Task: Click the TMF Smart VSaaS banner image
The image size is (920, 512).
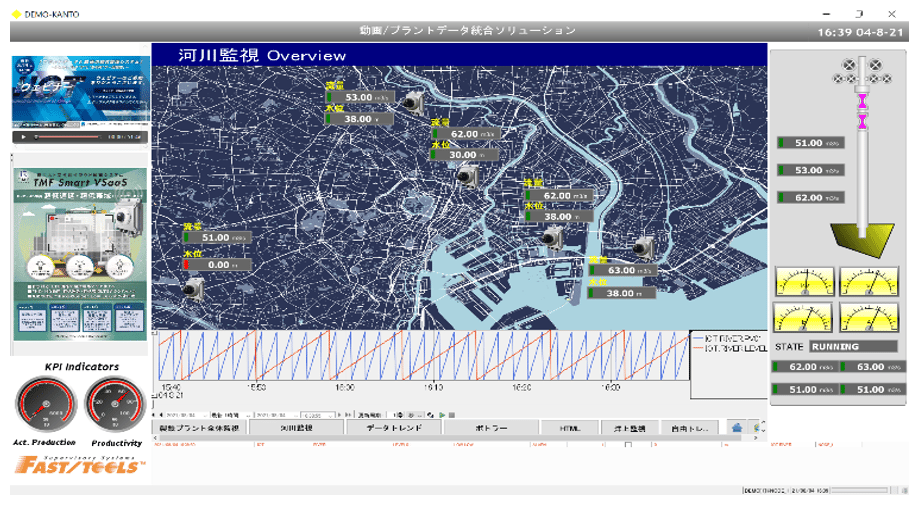Action: click(x=80, y=254)
